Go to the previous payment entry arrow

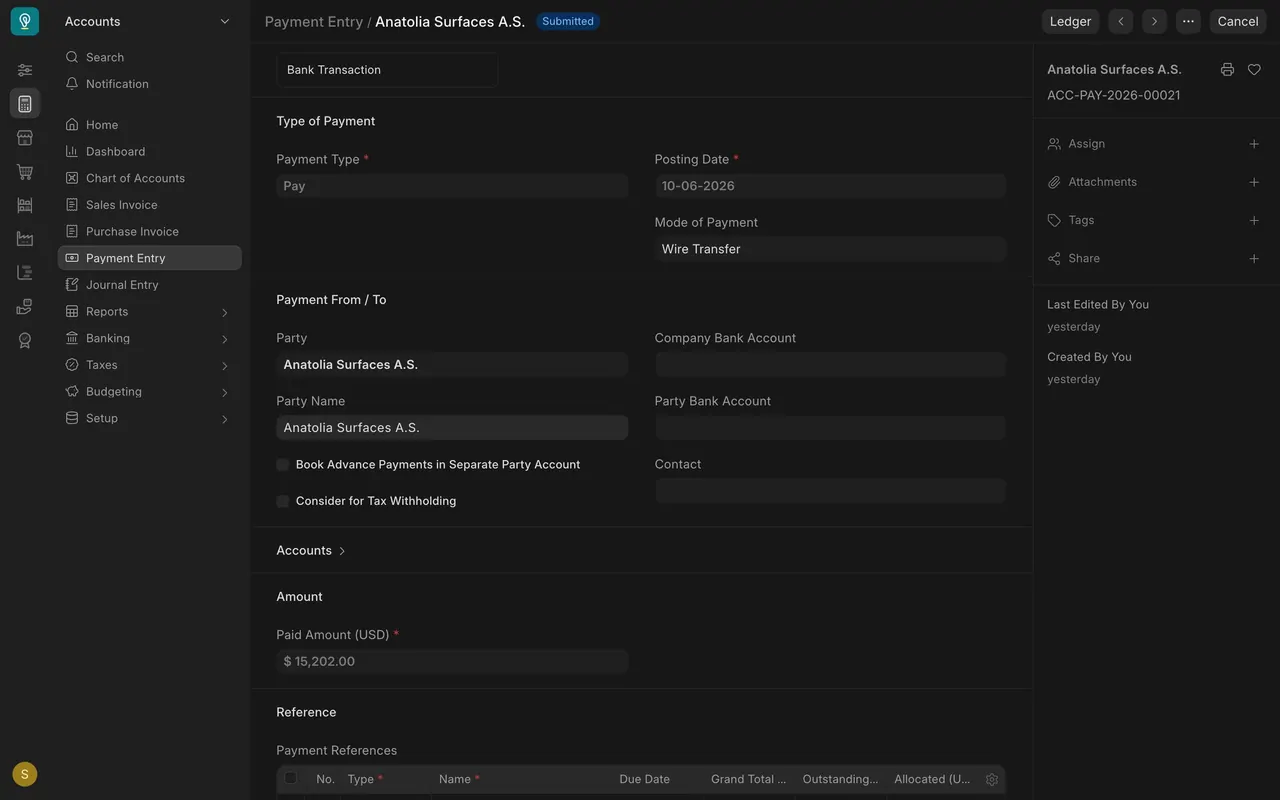[1121, 21]
